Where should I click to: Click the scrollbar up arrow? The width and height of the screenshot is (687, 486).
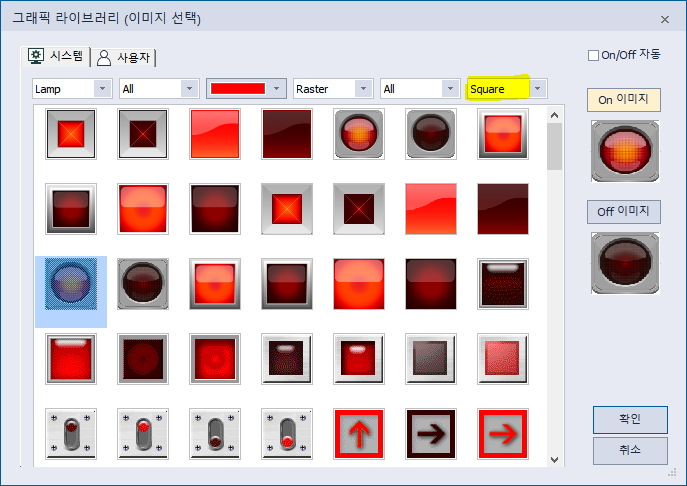point(554,115)
